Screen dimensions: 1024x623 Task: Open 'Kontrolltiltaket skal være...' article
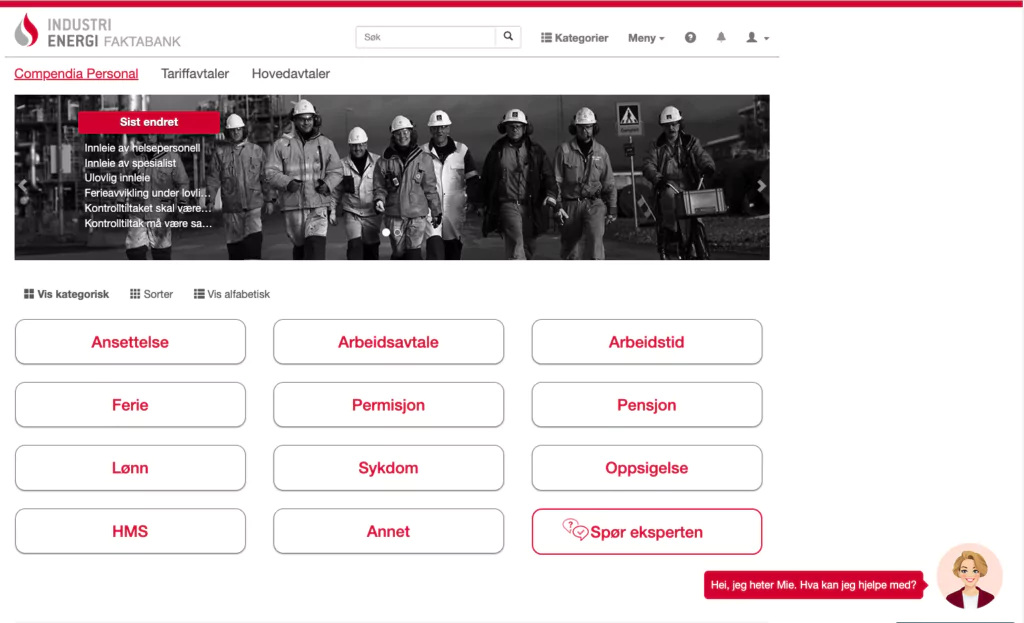(x=148, y=208)
